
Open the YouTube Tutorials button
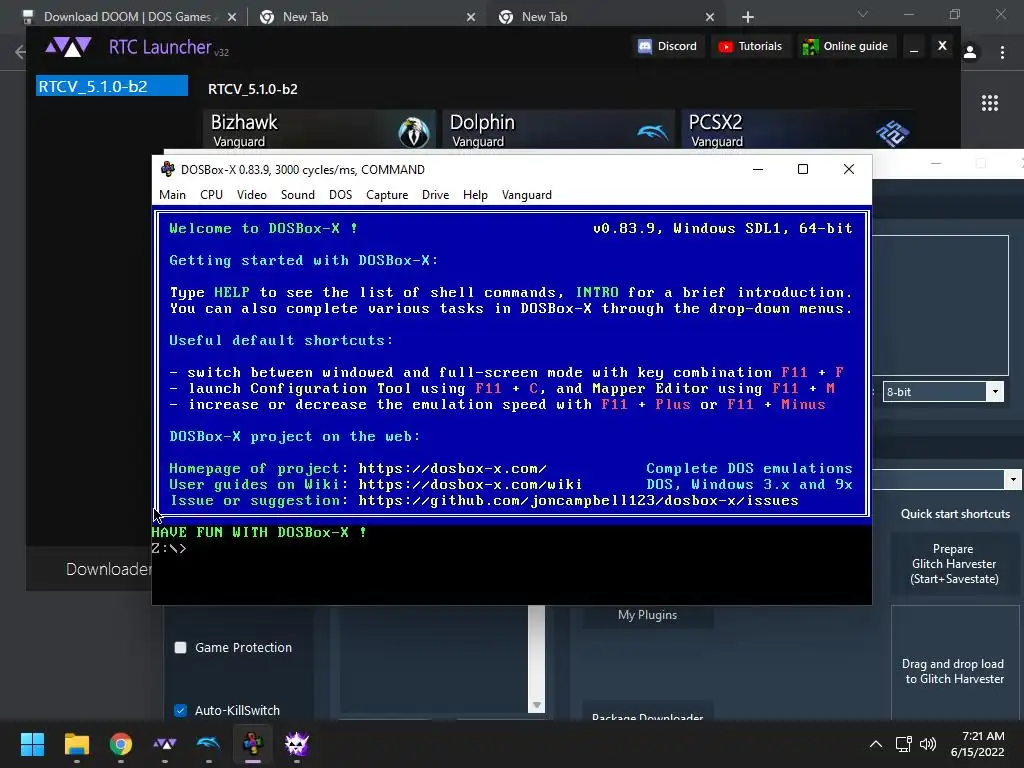(750, 46)
